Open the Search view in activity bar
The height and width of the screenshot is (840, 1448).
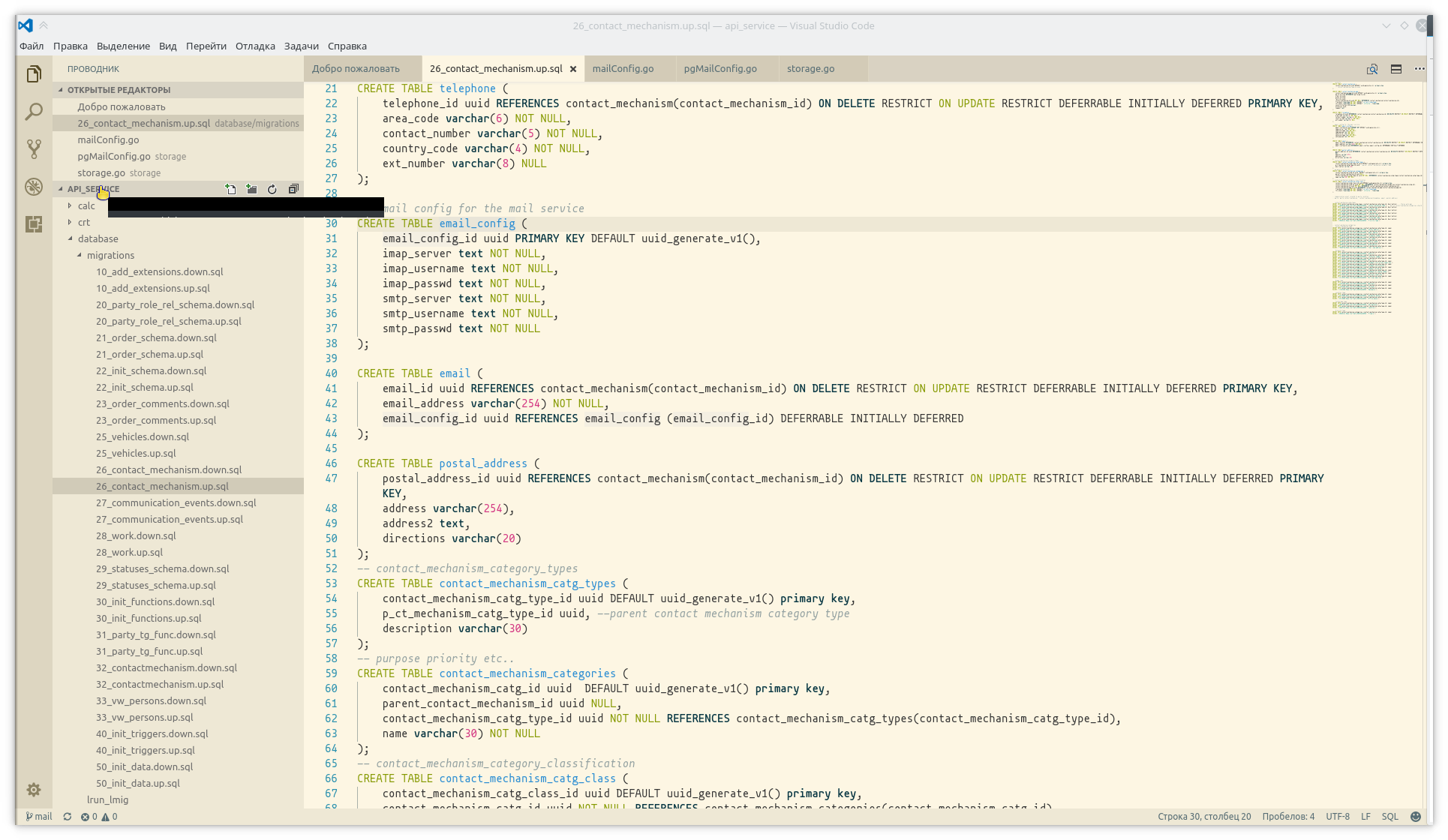click(x=34, y=112)
